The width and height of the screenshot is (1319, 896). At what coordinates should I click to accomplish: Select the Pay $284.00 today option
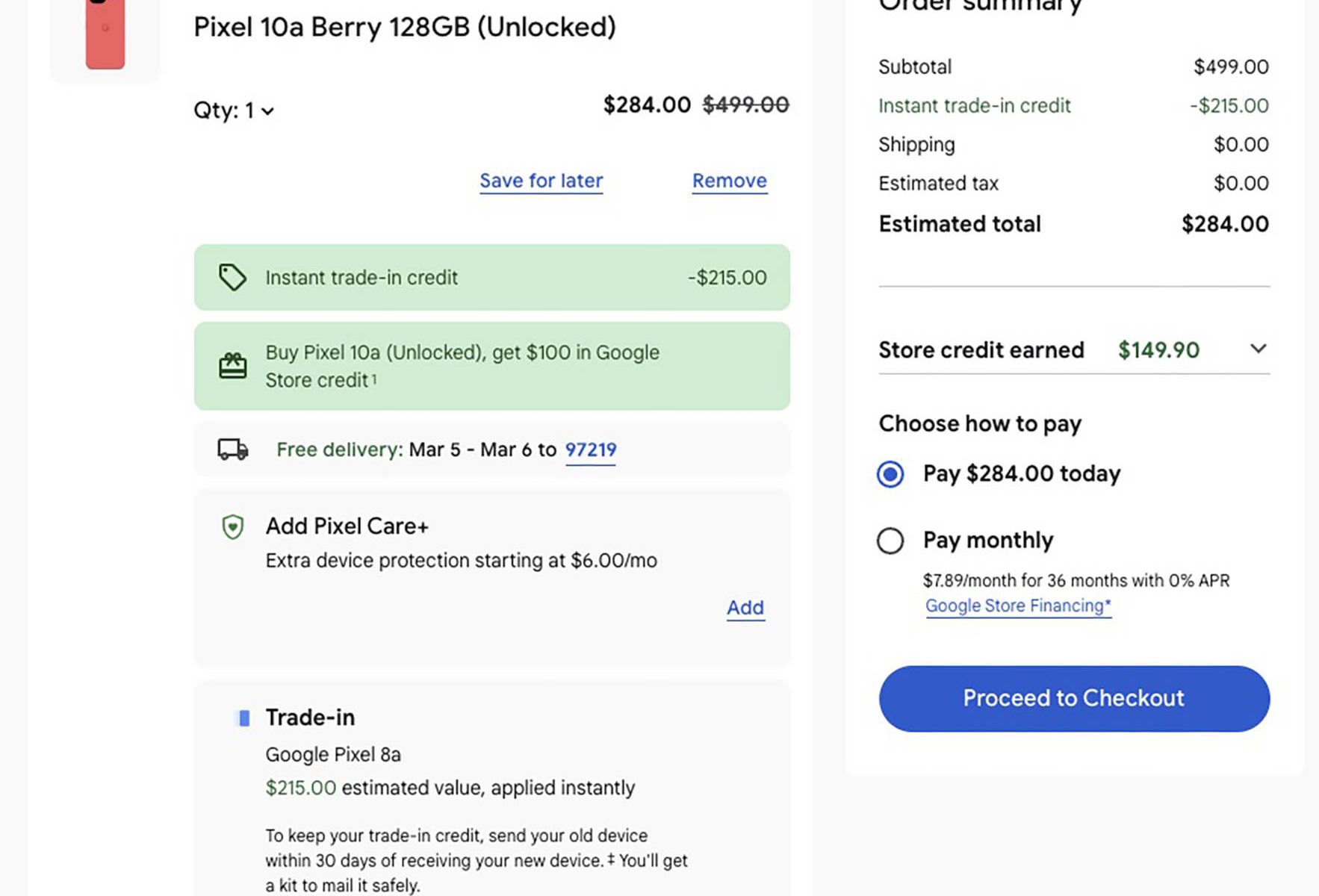pyautogui.click(x=890, y=474)
